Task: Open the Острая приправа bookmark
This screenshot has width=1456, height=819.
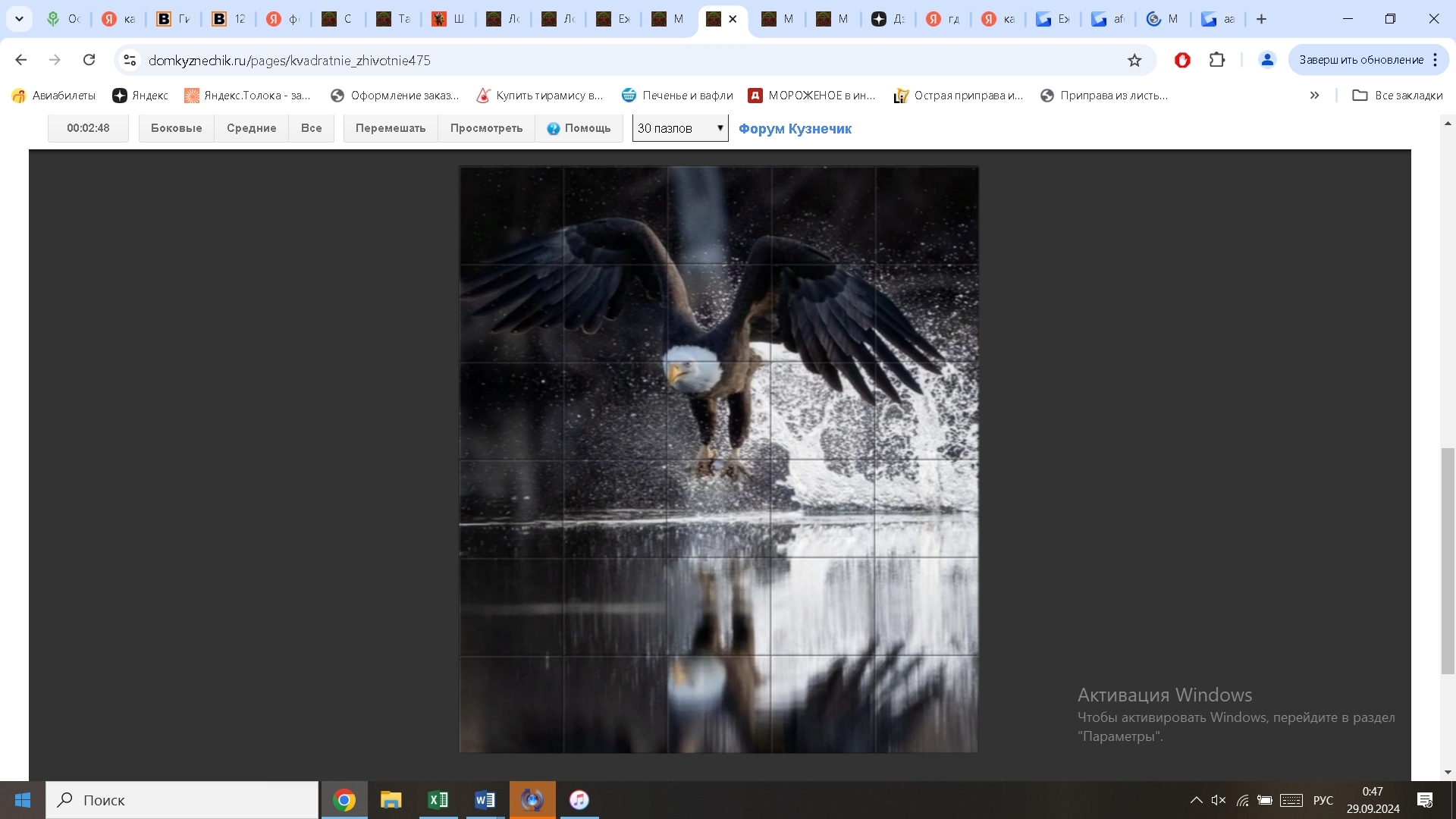Action: (x=959, y=96)
